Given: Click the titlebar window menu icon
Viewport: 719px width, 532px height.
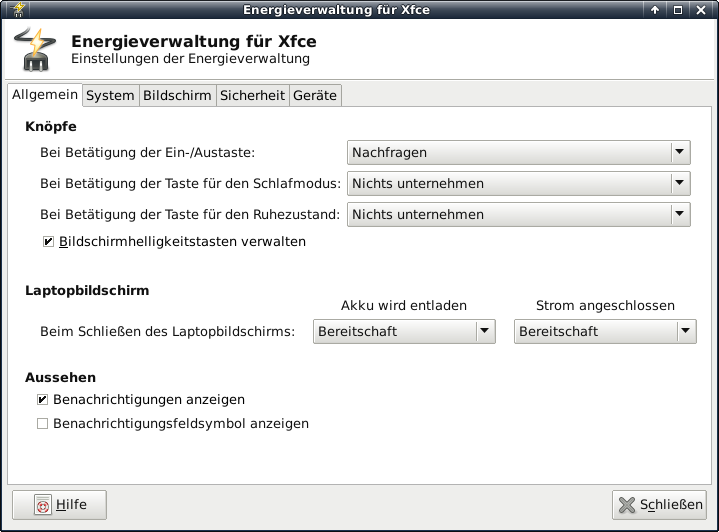Looking at the screenshot, I should point(13,10).
